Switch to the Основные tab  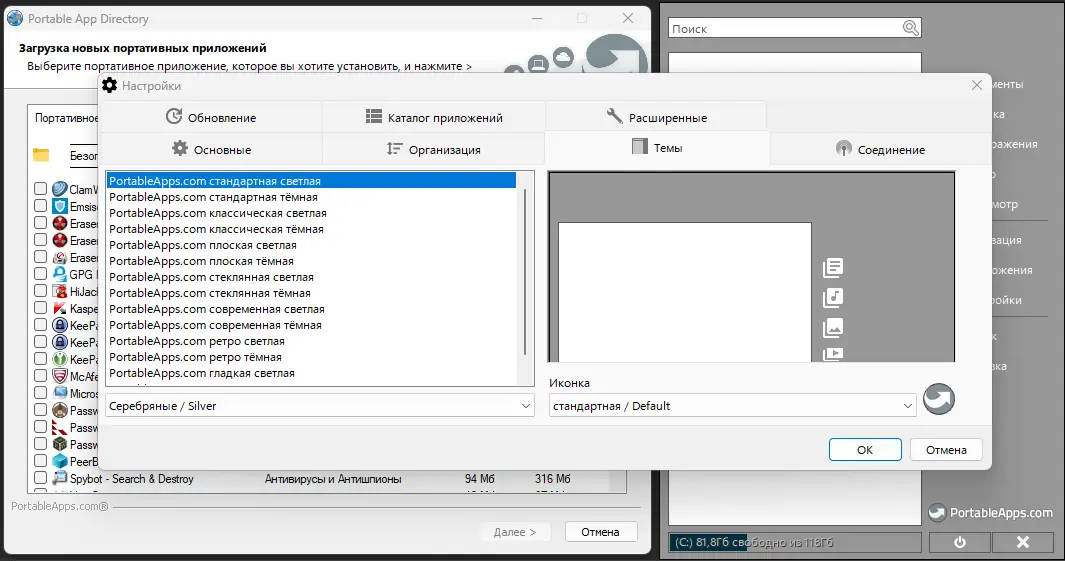pos(211,149)
